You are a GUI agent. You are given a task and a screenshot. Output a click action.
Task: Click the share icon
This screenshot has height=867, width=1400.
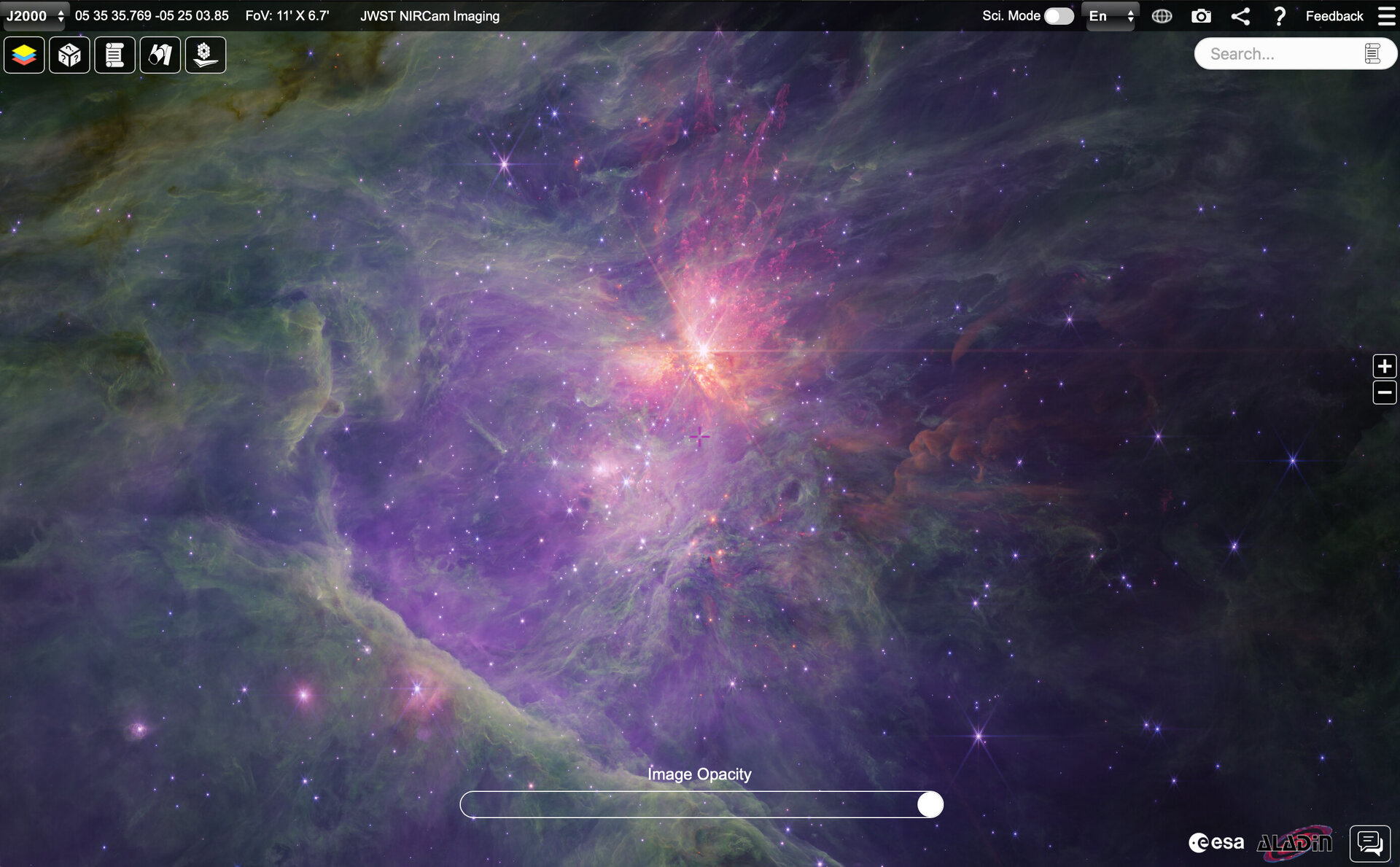point(1240,16)
